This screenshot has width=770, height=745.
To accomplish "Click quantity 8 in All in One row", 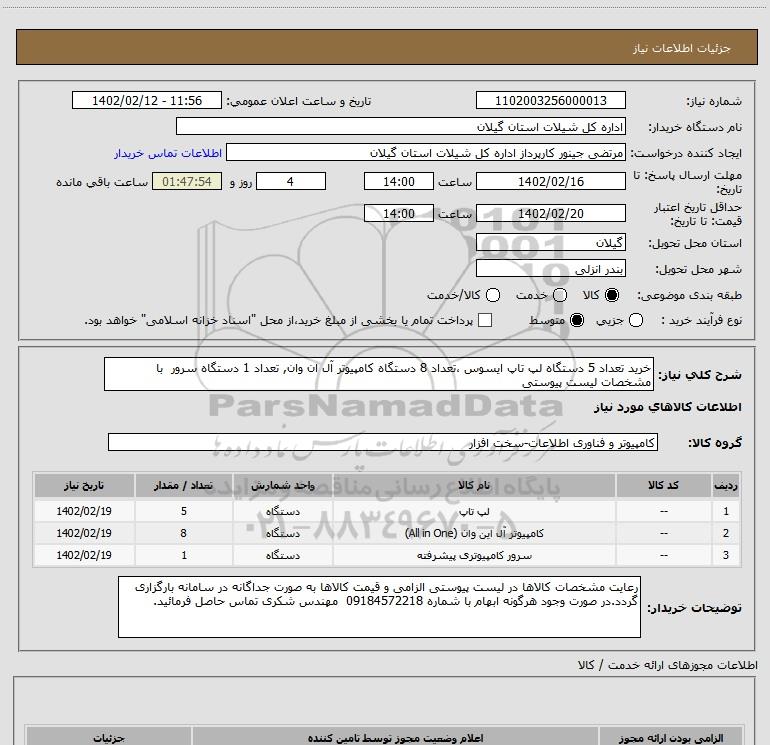I will [x=183, y=533].
